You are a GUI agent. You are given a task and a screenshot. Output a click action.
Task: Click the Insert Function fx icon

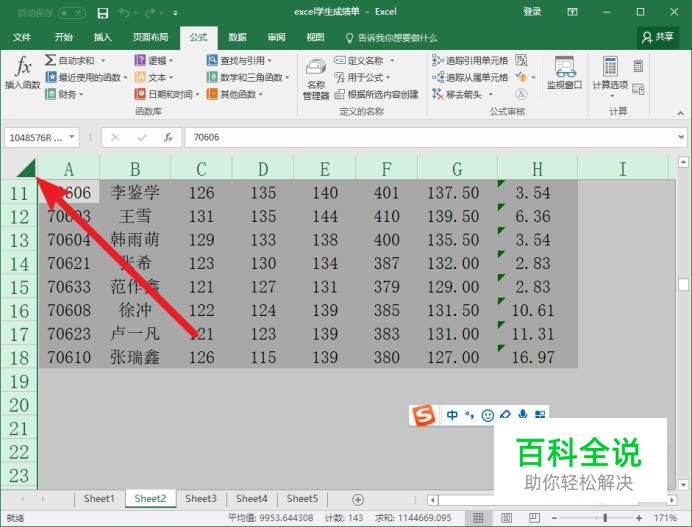(x=23, y=67)
